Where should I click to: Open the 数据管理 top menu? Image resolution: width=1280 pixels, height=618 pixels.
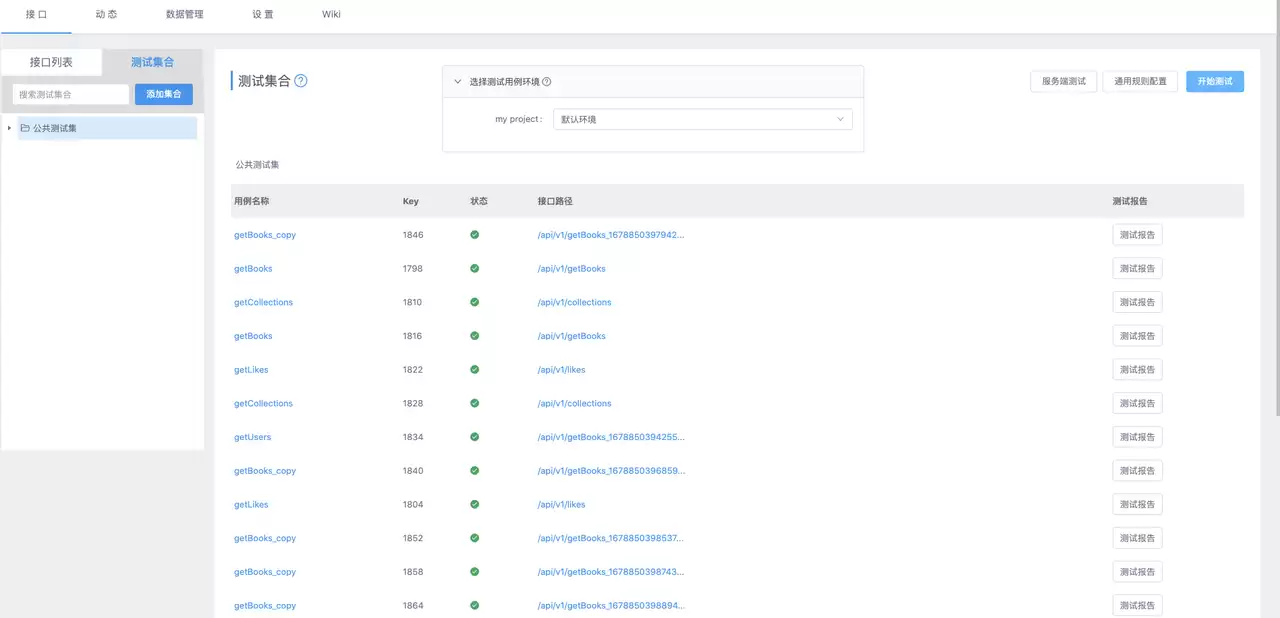pyautogui.click(x=185, y=15)
